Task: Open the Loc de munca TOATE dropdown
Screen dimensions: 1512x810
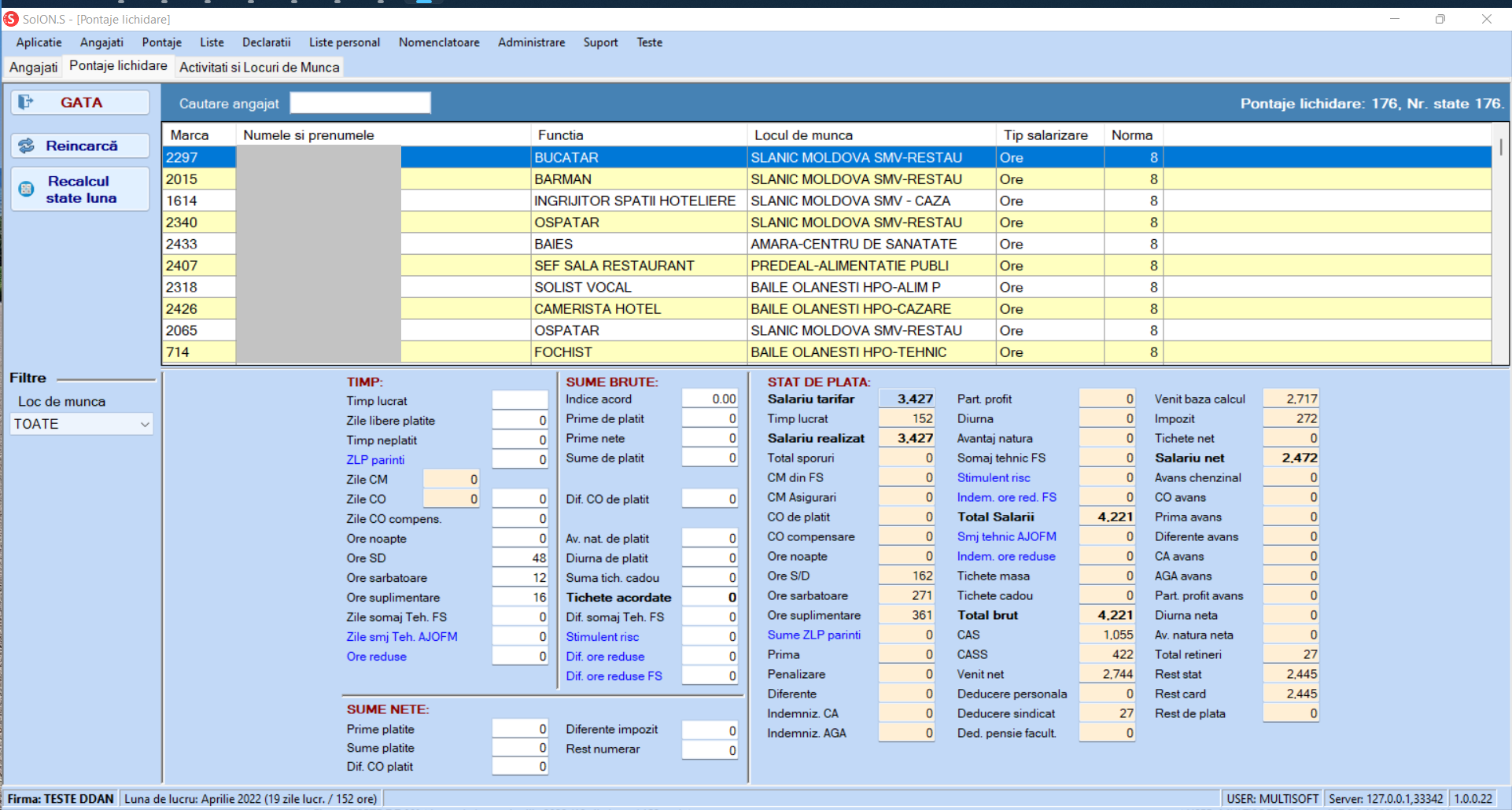Action: (81, 424)
